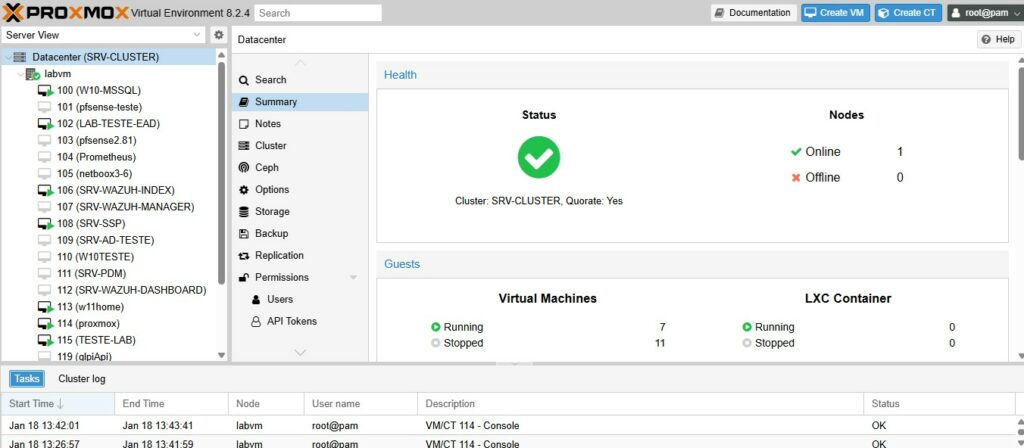1024x448 pixels.
Task: Select the End Time column header
Action: point(171,404)
